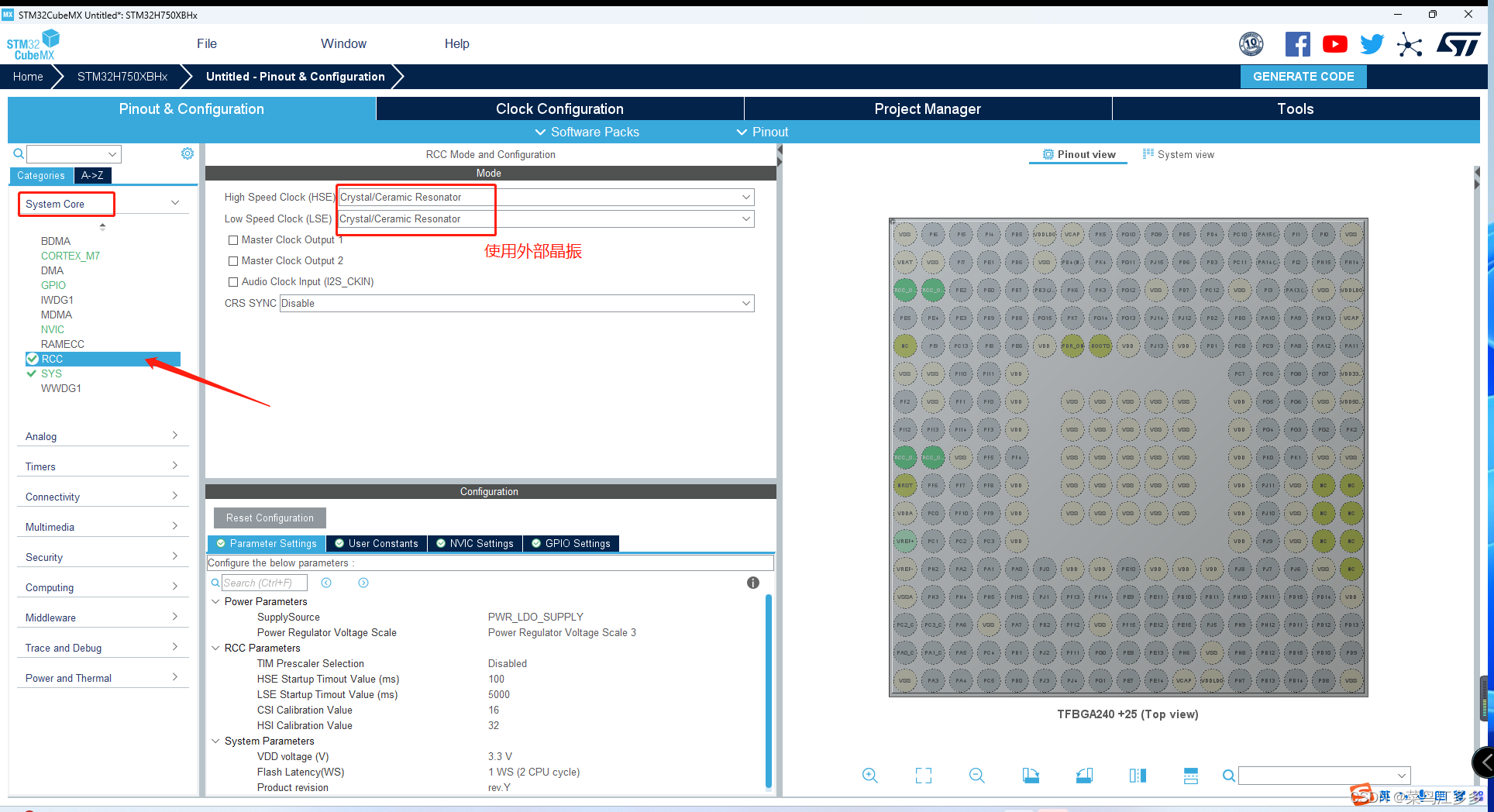The image size is (1494, 812).
Task: Open the Help menu
Action: (x=456, y=44)
